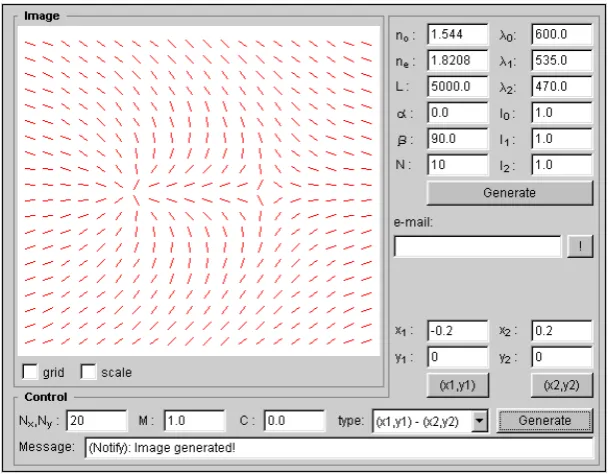Click the director field image canvas
This screenshot has width=611, height=474.
(x=199, y=191)
